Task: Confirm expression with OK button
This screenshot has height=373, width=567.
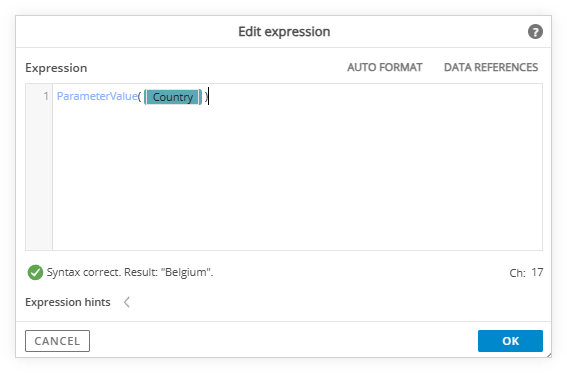Action: coord(510,341)
